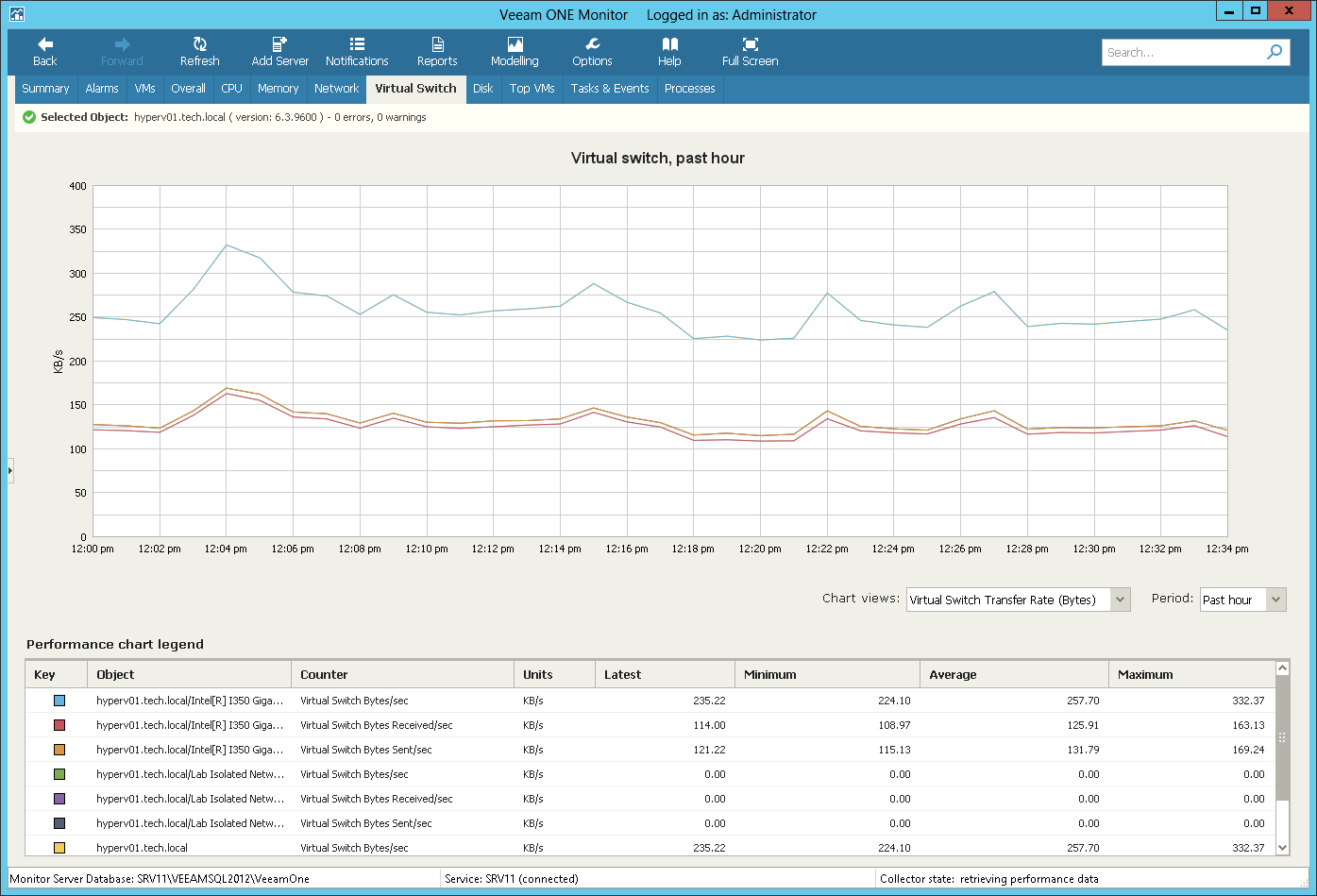Open the Memory tab
Viewport: 1317px width, 896px height.
coord(278,89)
